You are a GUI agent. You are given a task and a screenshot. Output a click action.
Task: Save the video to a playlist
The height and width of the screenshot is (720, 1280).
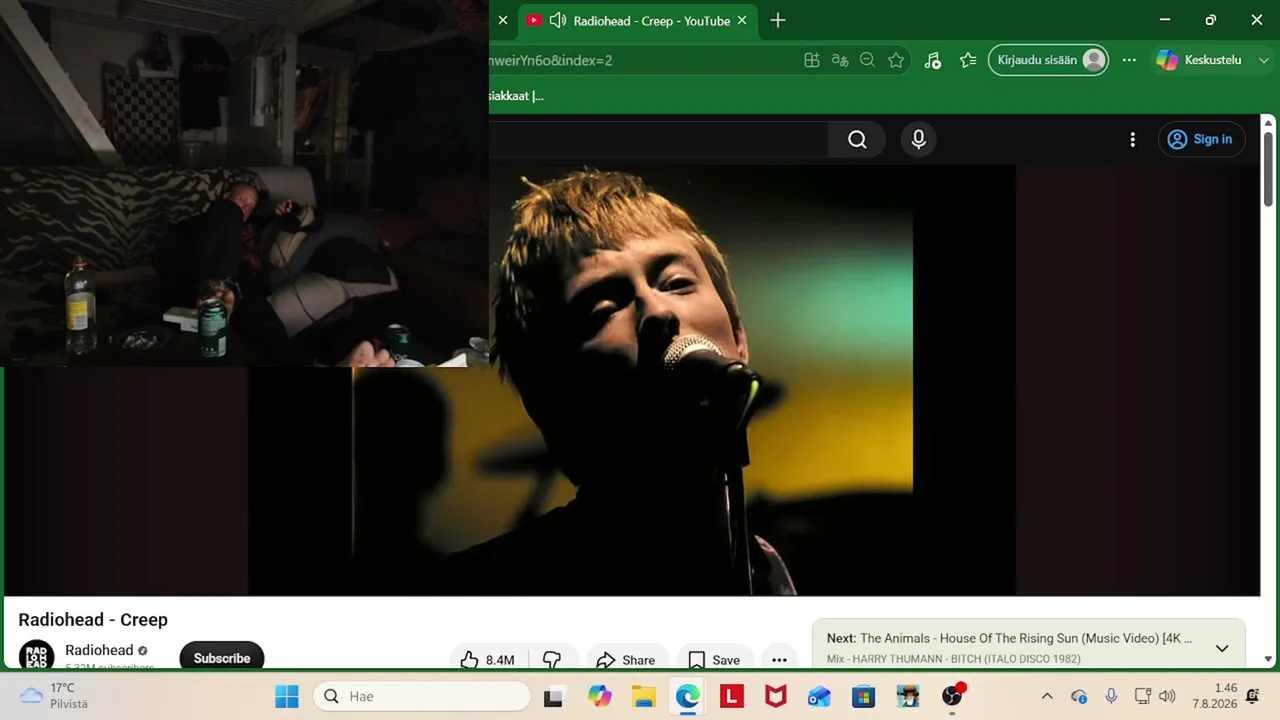tap(714, 660)
